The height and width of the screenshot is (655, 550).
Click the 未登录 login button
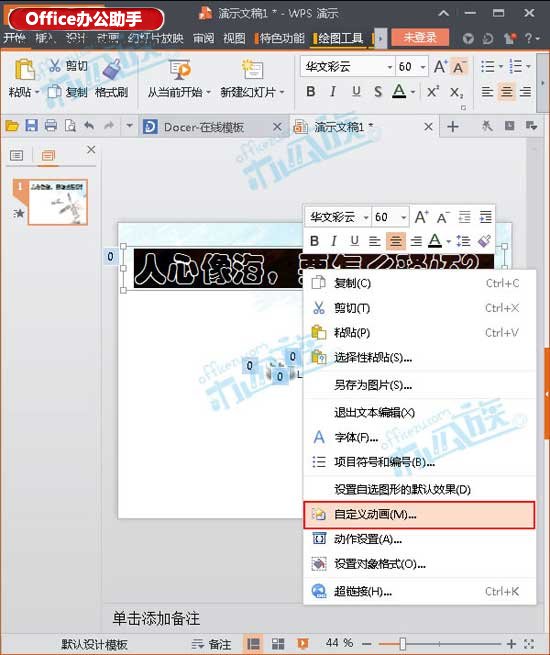[420, 38]
